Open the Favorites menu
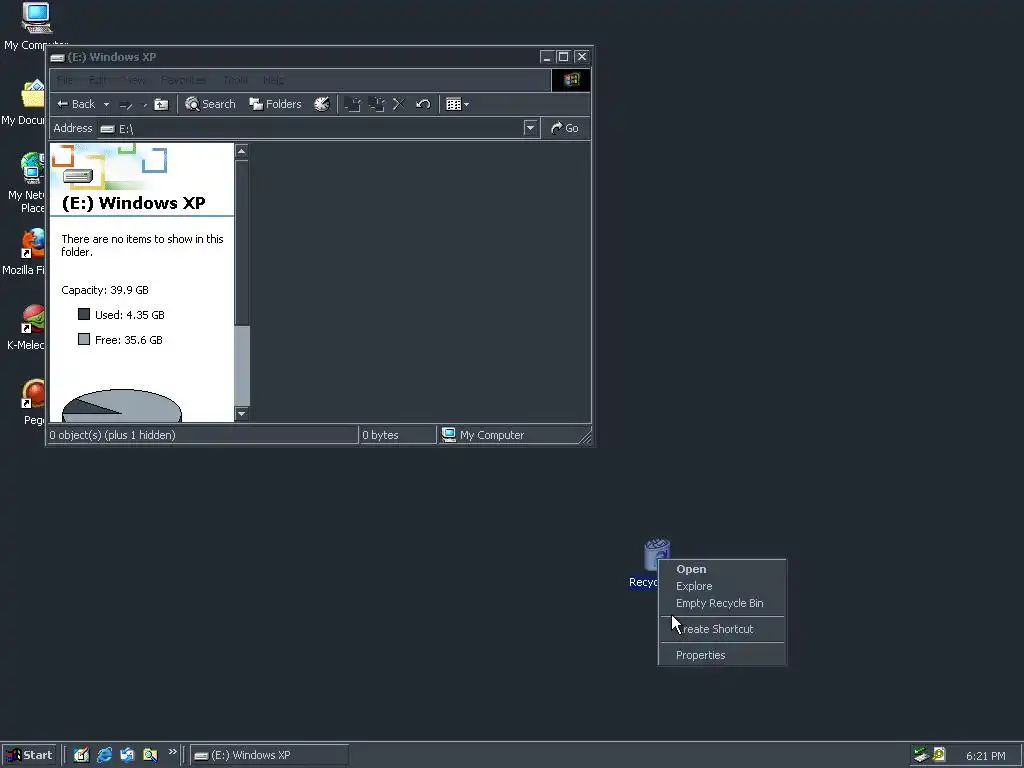Viewport: 1024px width, 768px height. (x=184, y=80)
